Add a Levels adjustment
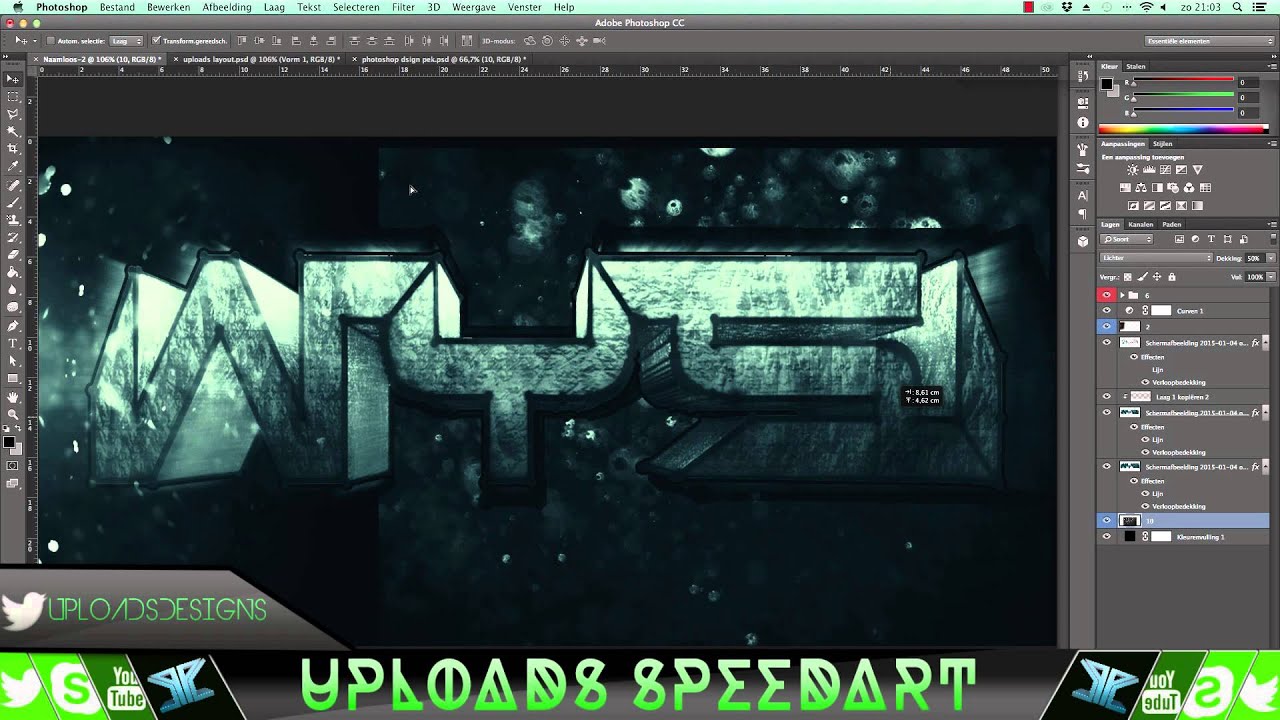The height and width of the screenshot is (720, 1280). click(x=1149, y=170)
